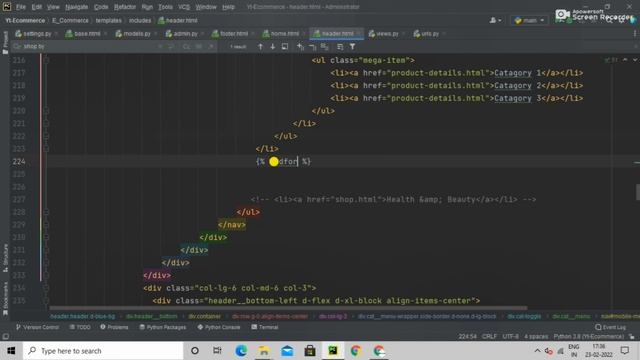This screenshot has width=640, height=360.
Task: Click cursor position 224:54 in status bar
Action: (x=467, y=337)
